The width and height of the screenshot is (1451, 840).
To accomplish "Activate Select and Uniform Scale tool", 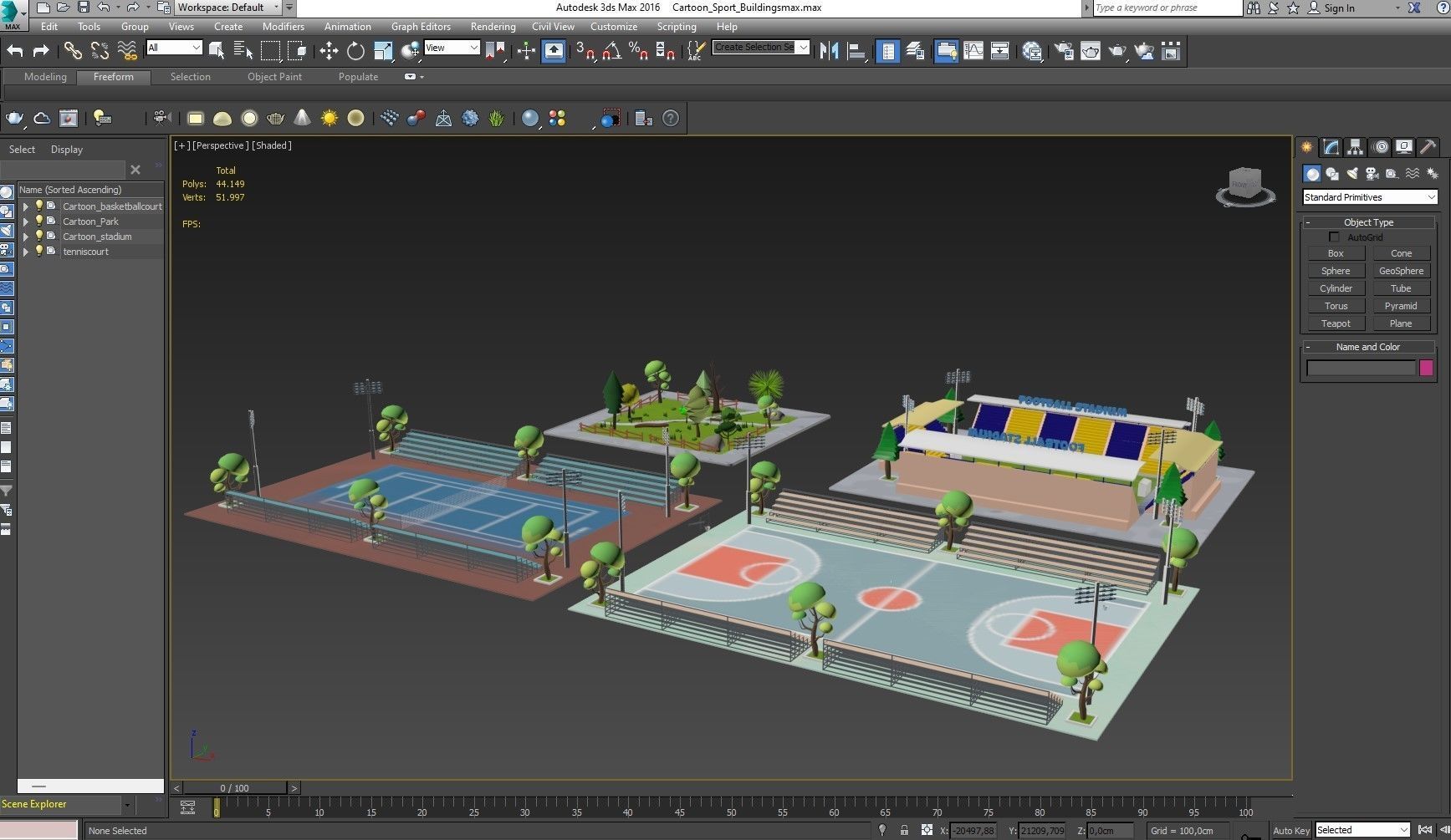I will [383, 51].
